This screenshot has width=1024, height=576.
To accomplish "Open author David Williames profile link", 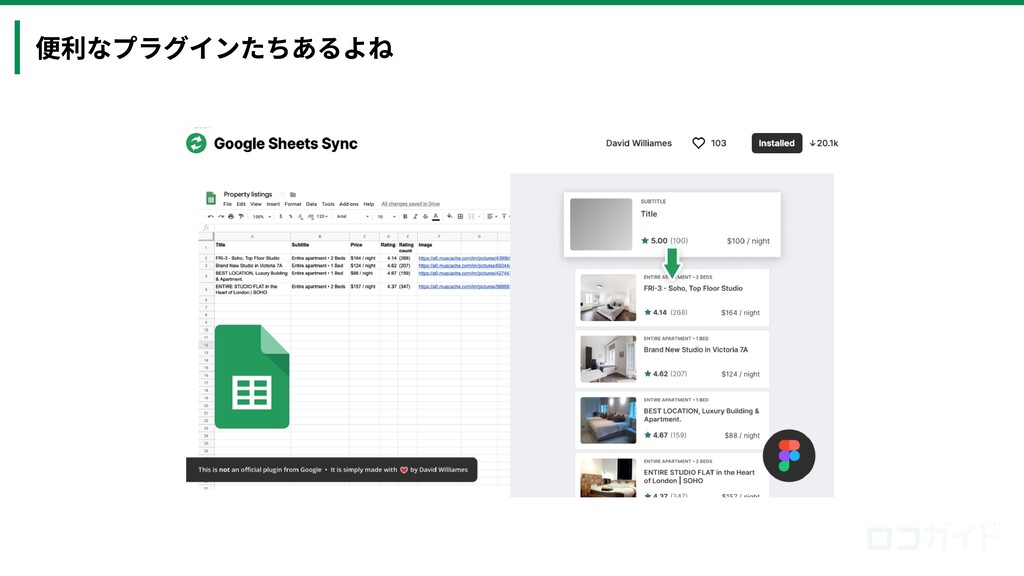I will [x=639, y=143].
